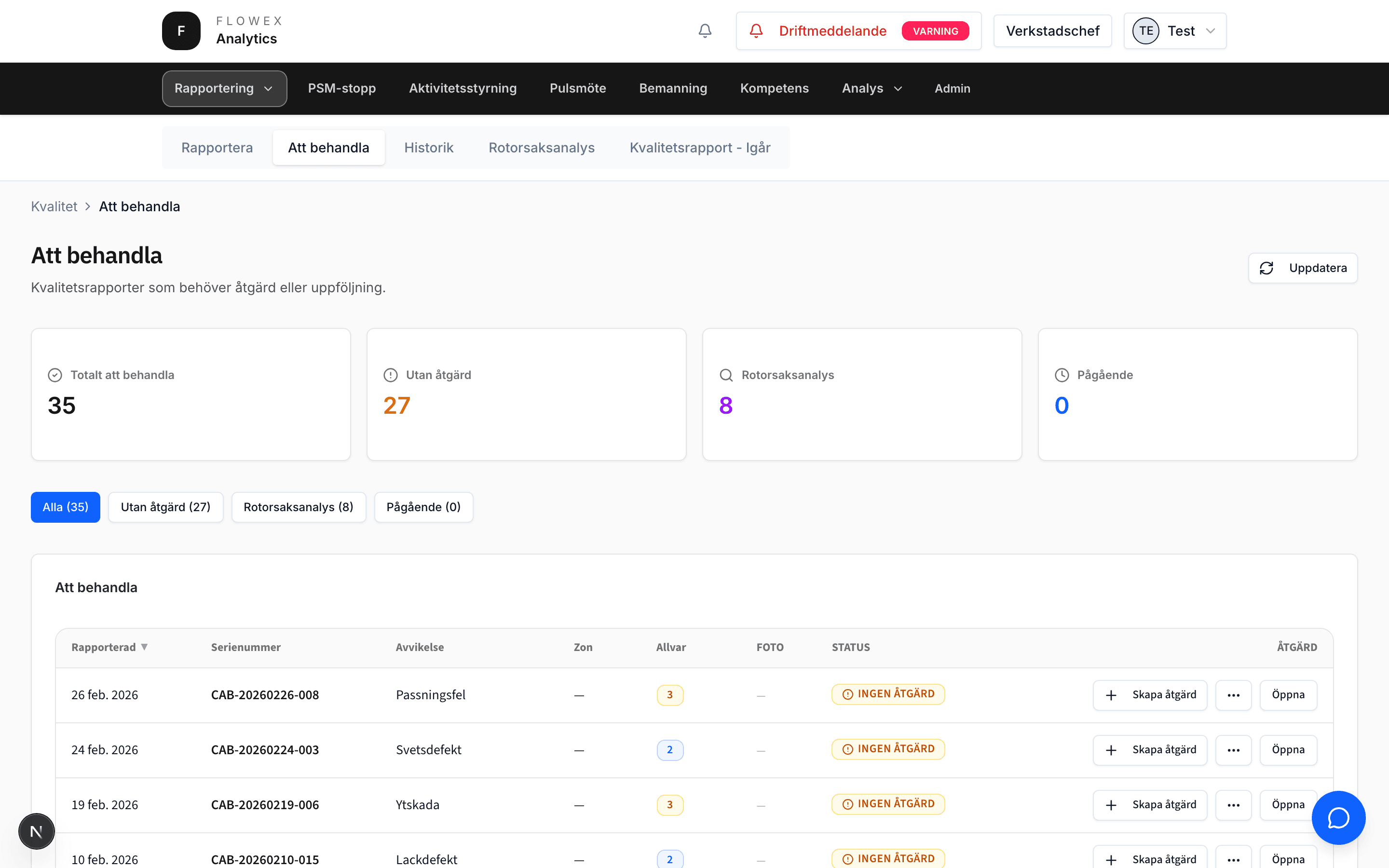
Task: Expand the Analys navigation dropdown
Action: (x=872, y=88)
